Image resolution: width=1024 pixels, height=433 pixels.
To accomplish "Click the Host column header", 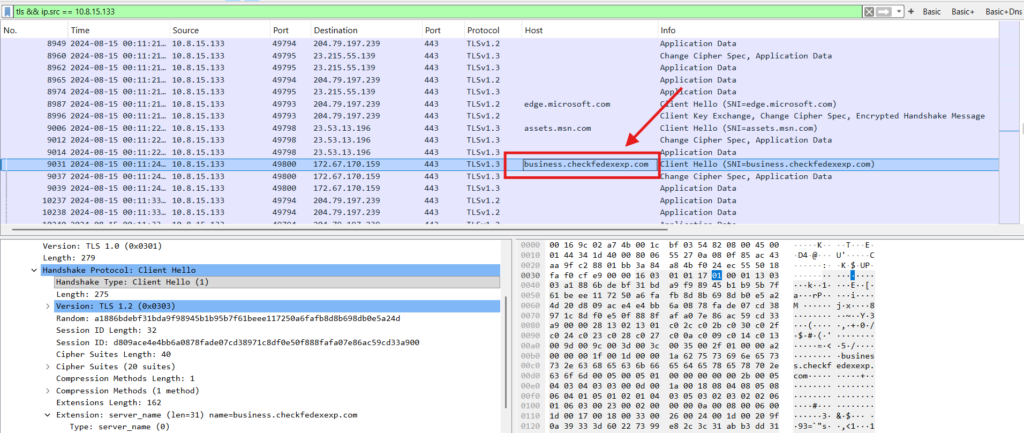I will 534,31.
